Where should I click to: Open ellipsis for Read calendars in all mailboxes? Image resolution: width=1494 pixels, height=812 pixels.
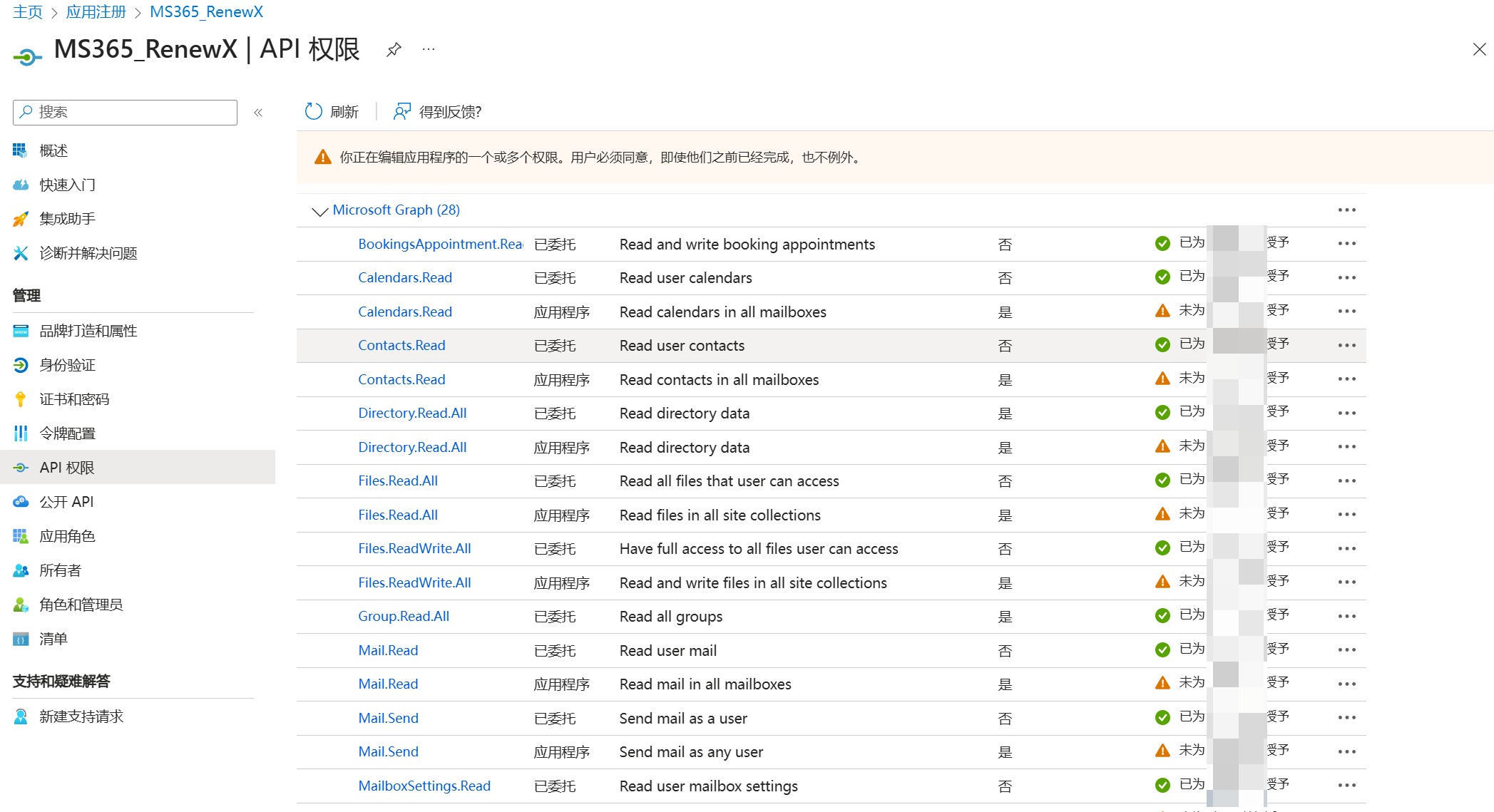click(x=1346, y=312)
